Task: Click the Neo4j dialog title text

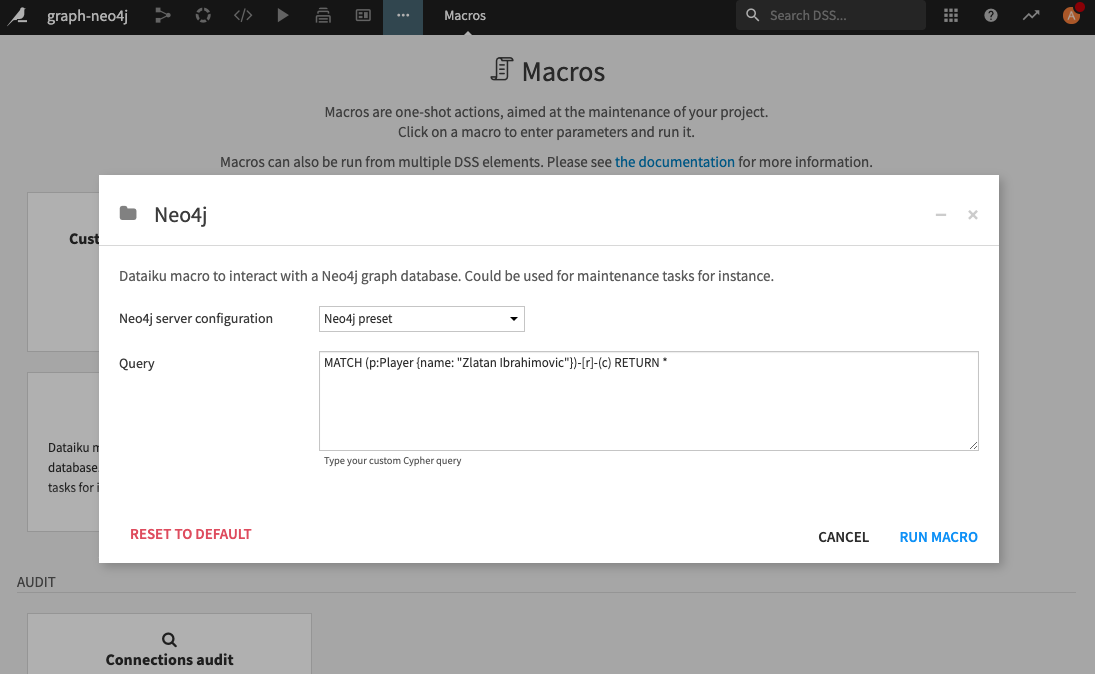Action: click(181, 214)
